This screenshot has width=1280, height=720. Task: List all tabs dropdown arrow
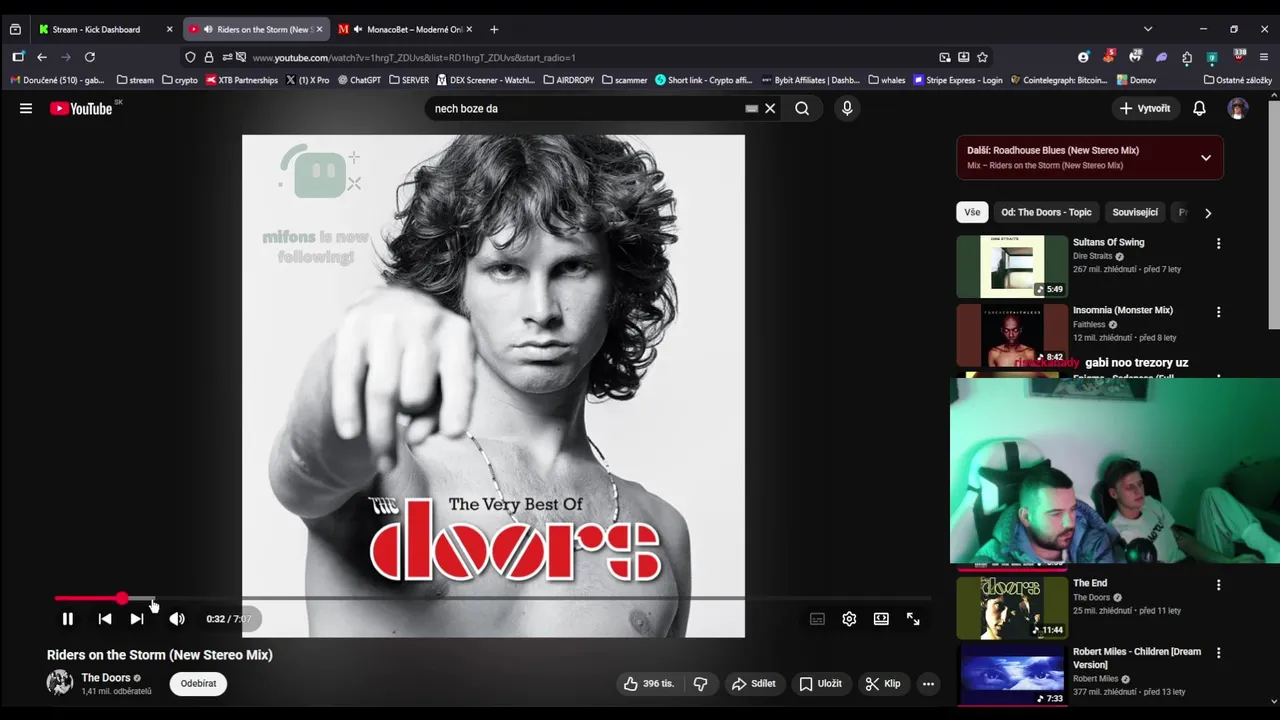[x=1148, y=29]
